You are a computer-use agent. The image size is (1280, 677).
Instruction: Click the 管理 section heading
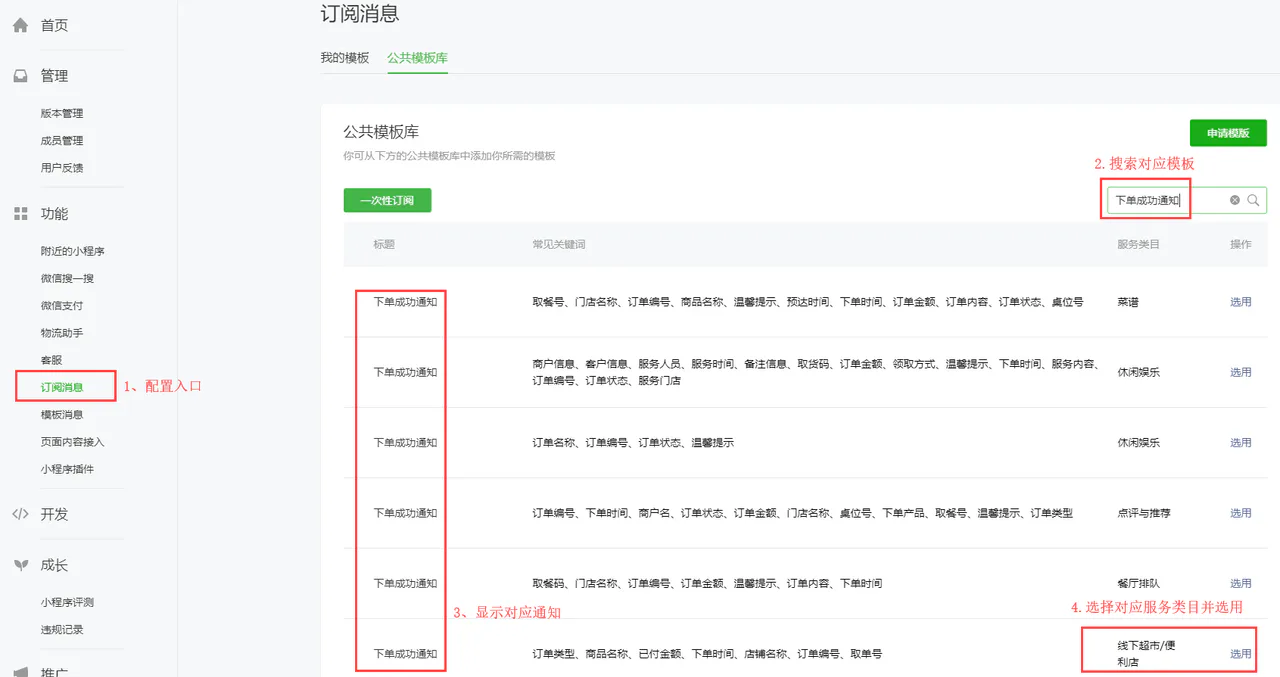[x=54, y=76]
